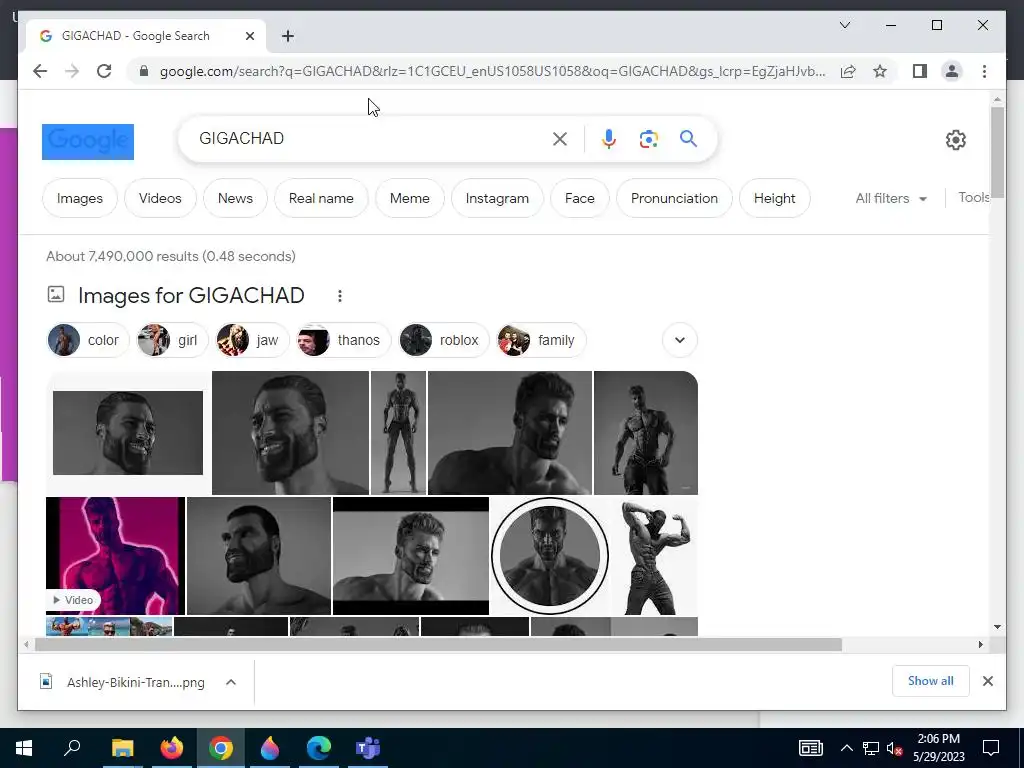Click the site padlock icon

click(144, 71)
